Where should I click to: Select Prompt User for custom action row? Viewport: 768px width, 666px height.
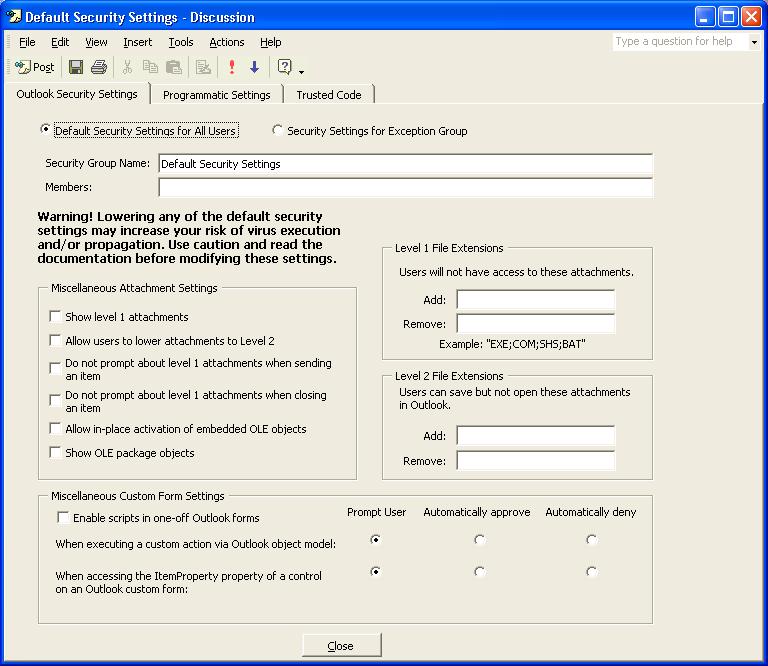(376, 540)
